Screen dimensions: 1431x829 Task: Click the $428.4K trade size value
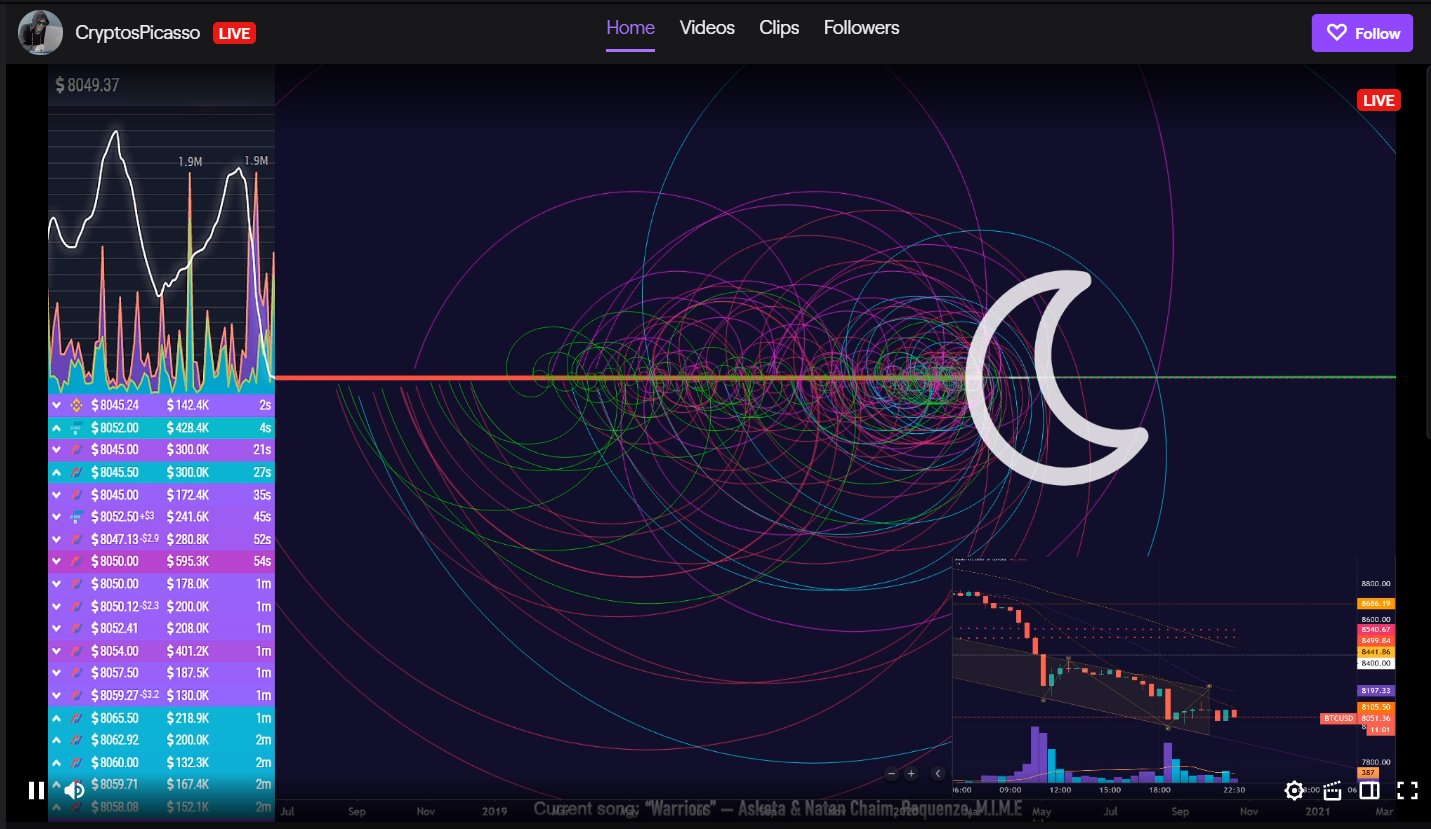[188, 428]
